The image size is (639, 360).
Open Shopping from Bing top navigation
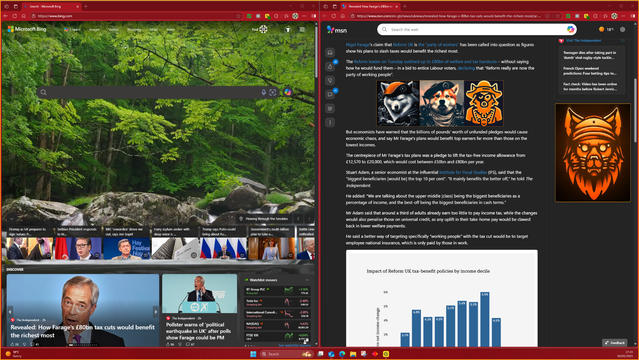coord(134,29)
